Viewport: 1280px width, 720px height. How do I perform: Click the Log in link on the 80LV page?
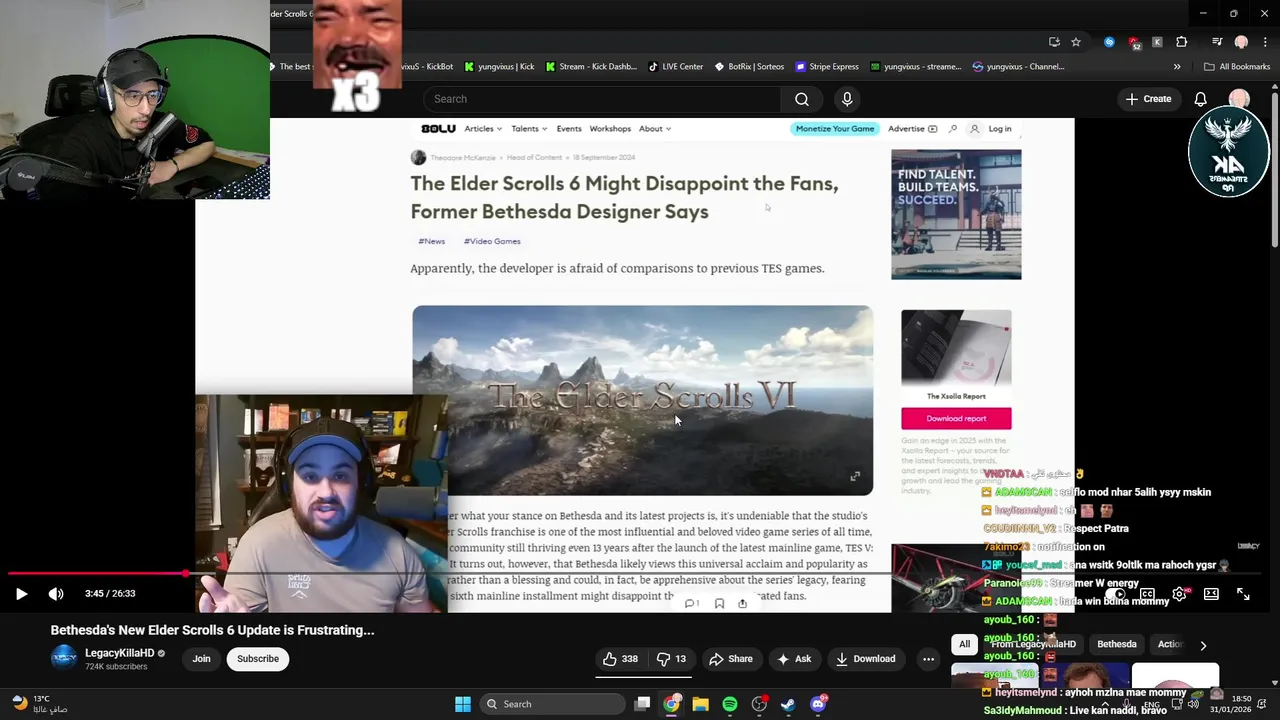pyautogui.click(x=1000, y=129)
